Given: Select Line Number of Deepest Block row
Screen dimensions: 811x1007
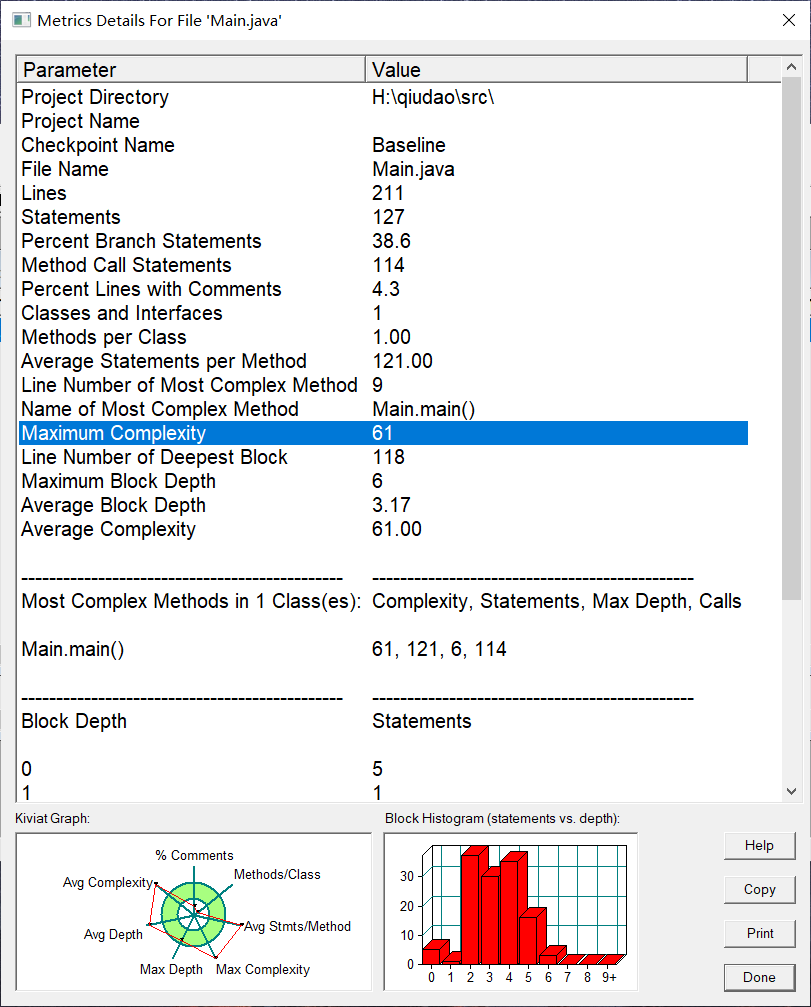Looking at the screenshot, I should [383, 457].
